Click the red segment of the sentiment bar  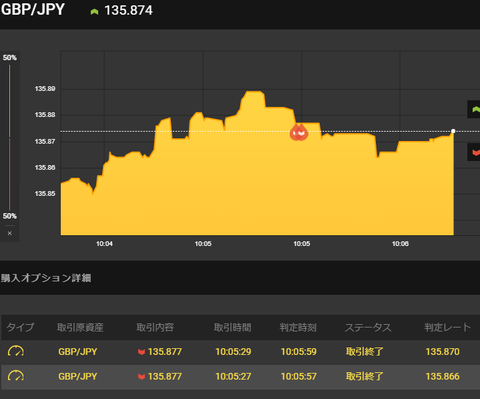click(10, 174)
